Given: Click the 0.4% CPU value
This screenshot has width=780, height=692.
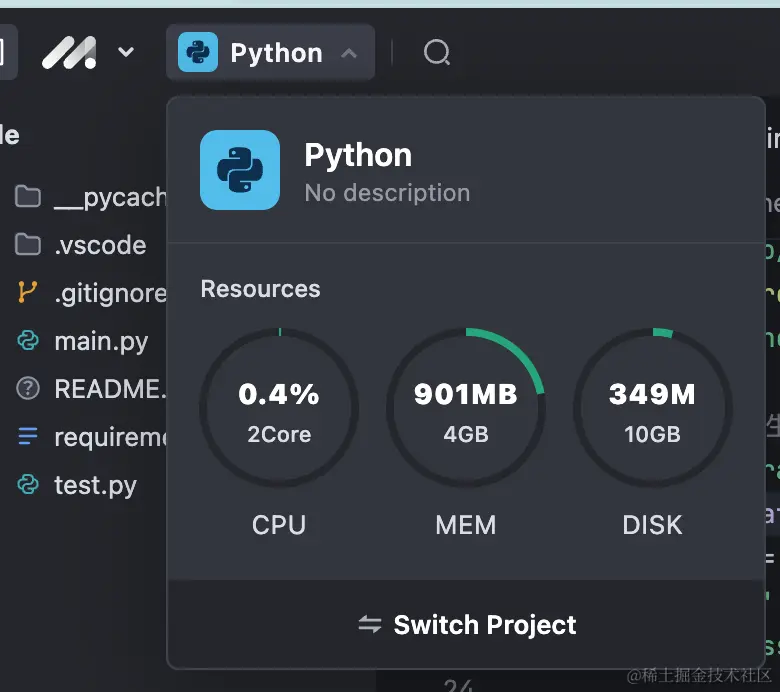Looking at the screenshot, I should (x=279, y=395).
